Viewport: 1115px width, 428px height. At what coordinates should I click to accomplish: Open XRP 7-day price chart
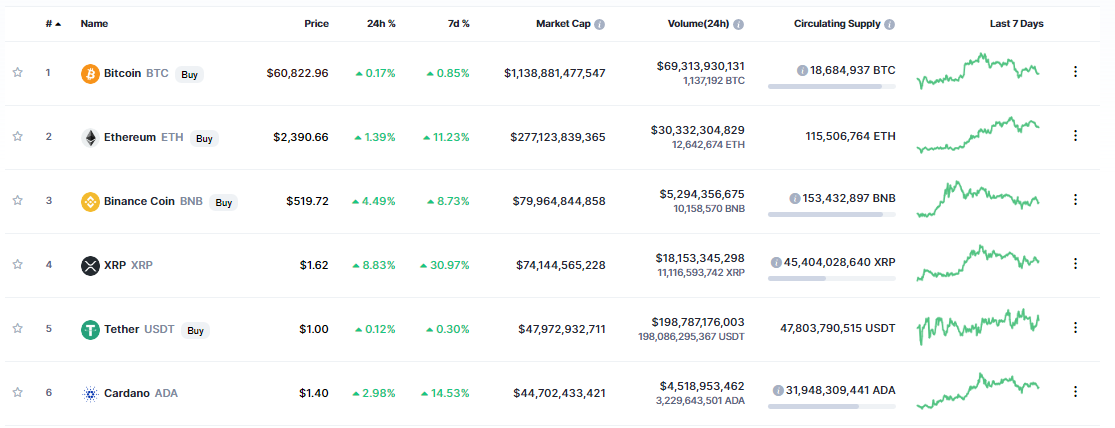(978, 262)
